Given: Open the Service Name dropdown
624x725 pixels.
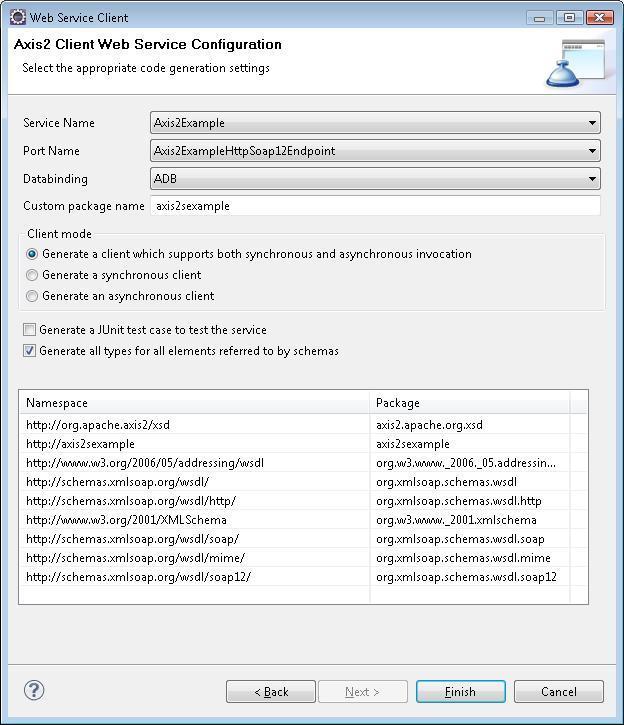Looking at the screenshot, I should coord(375,123).
